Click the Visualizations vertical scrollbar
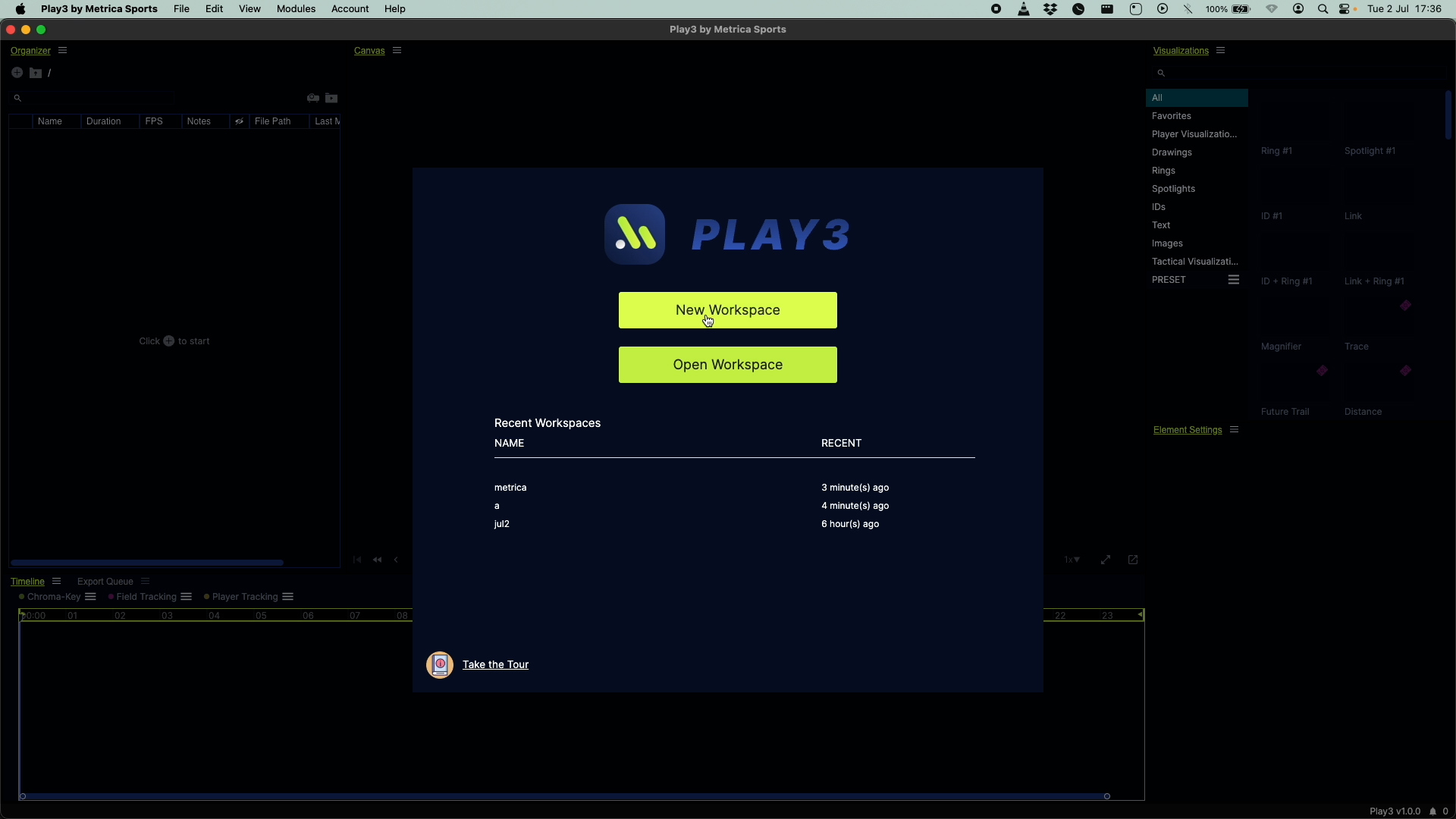The image size is (1456, 819). tap(1448, 115)
